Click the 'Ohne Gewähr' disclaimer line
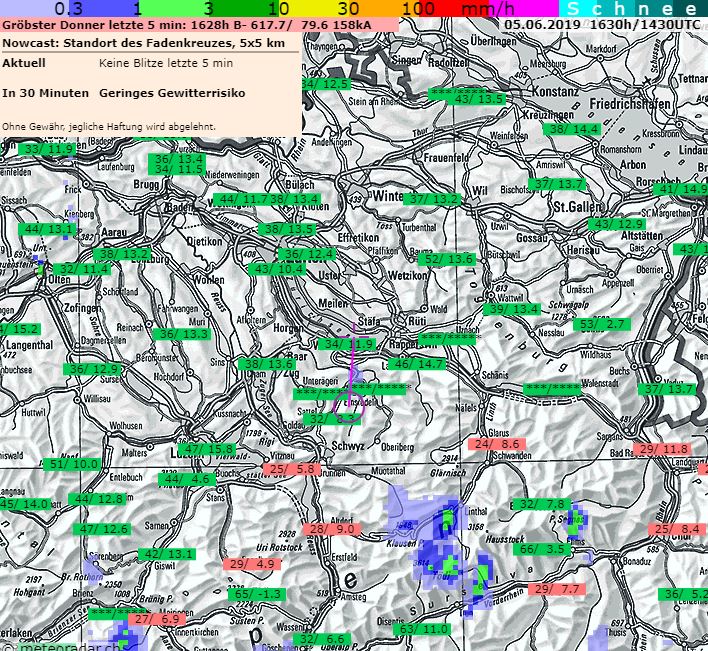This screenshot has height=651, width=708. click(109, 126)
